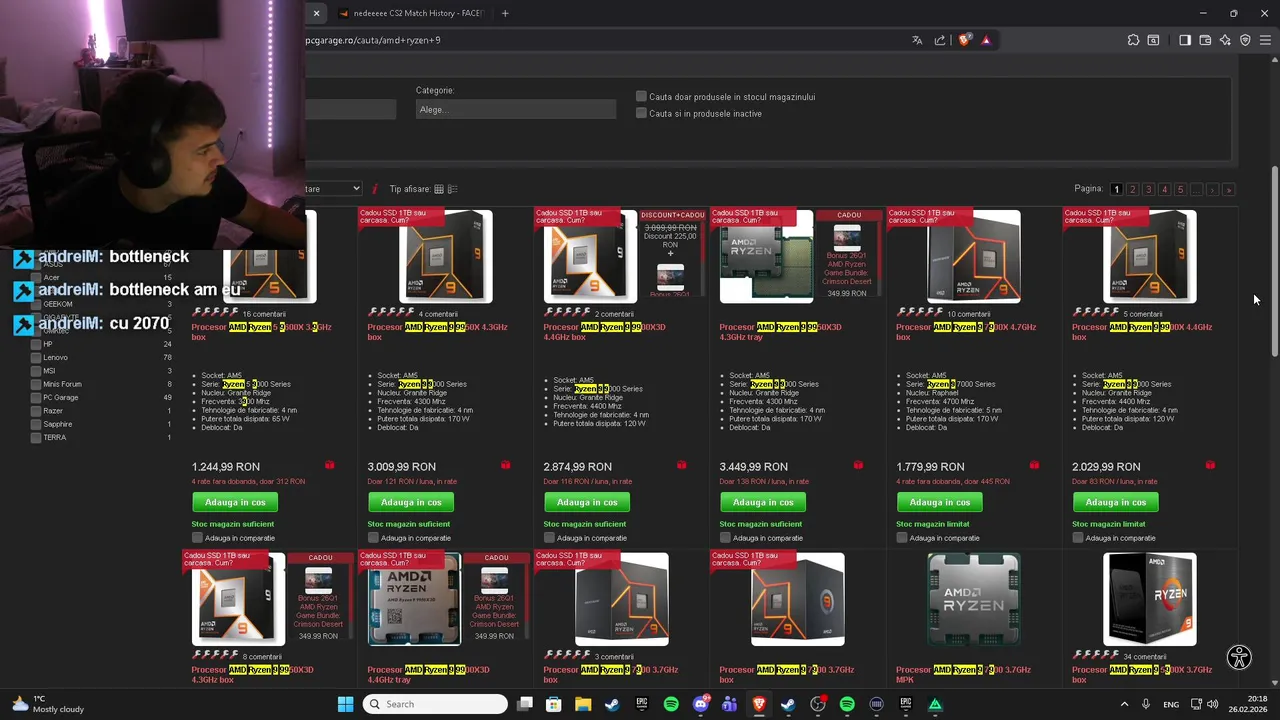Tick the MSI brand filter checkbox
Screen dimensions: 1280x720
pyautogui.click(x=36, y=371)
